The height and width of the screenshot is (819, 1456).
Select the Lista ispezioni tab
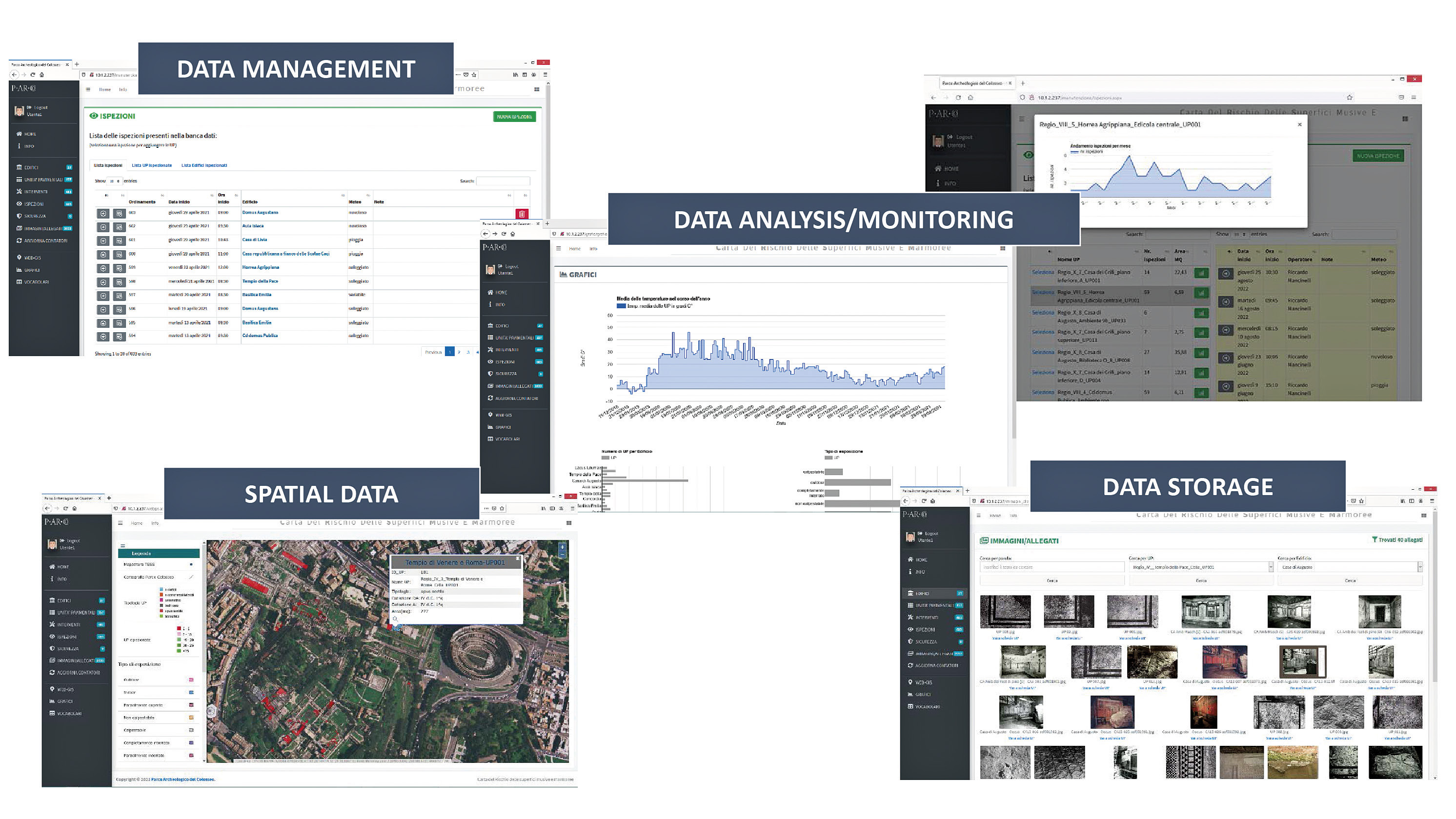tap(108, 166)
